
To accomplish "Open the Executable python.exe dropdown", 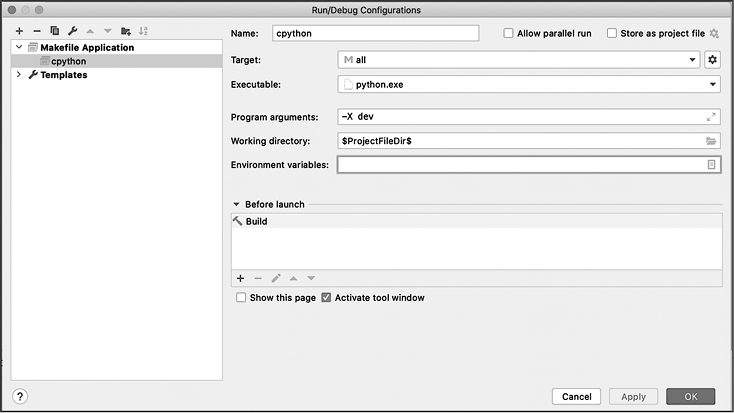I will click(x=712, y=85).
